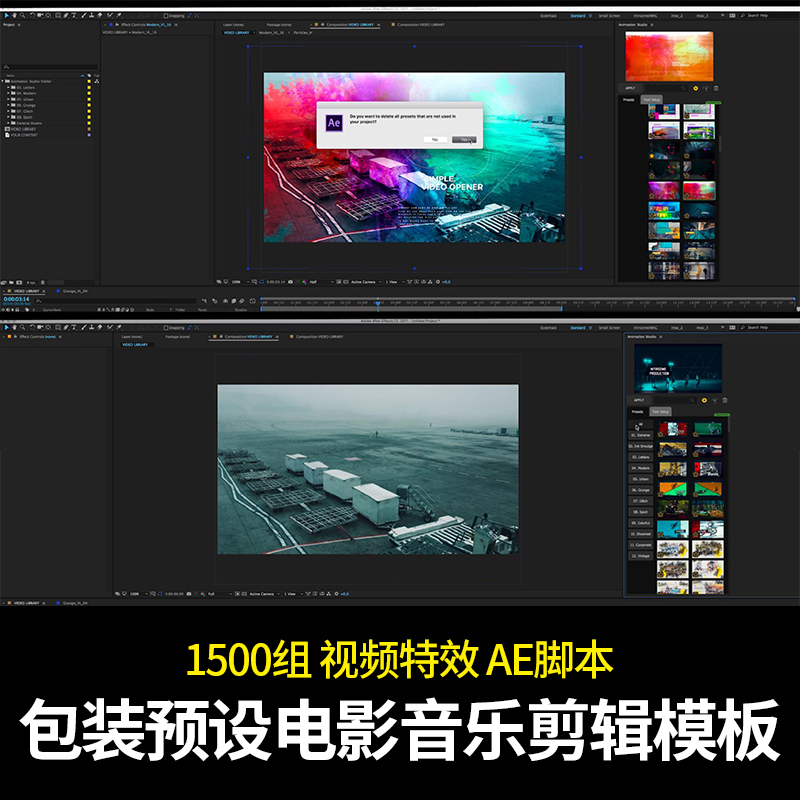Select the Eraser tool in top screenshot toolbar
800x800 pixels.
click(x=99, y=16)
